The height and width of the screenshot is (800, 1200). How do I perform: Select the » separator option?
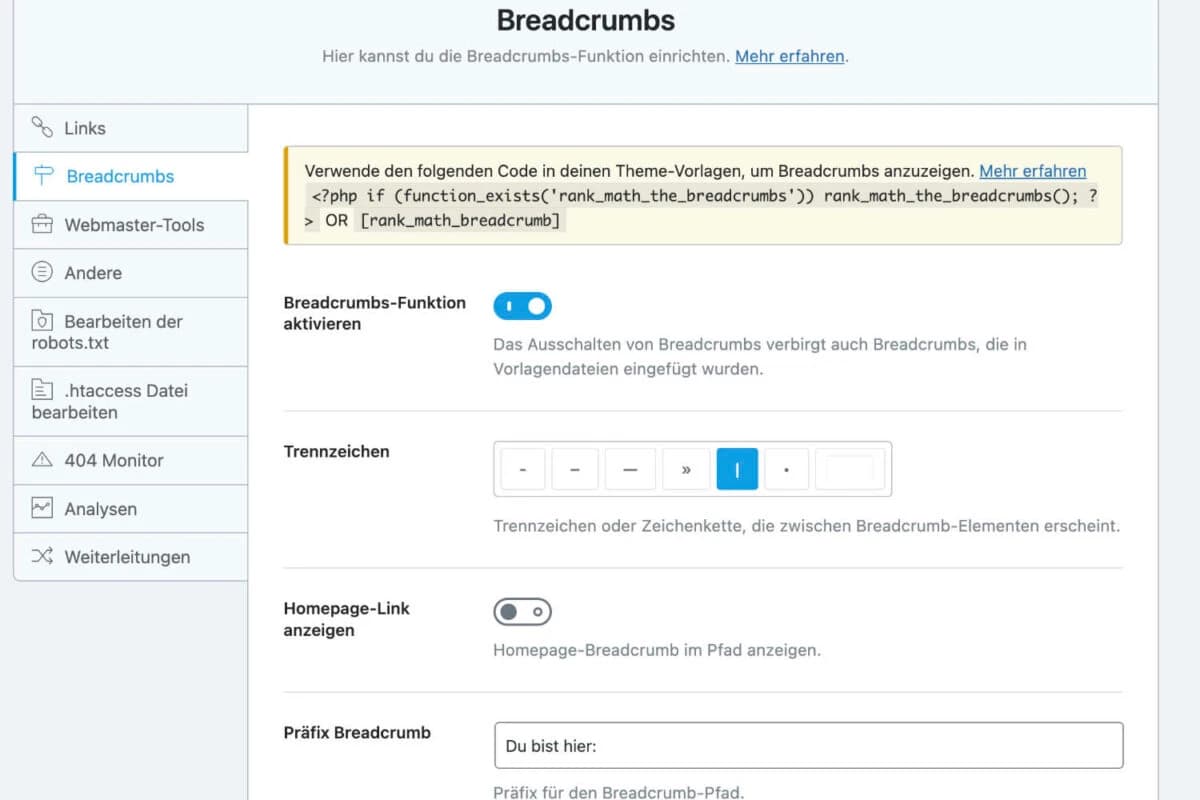tap(686, 469)
